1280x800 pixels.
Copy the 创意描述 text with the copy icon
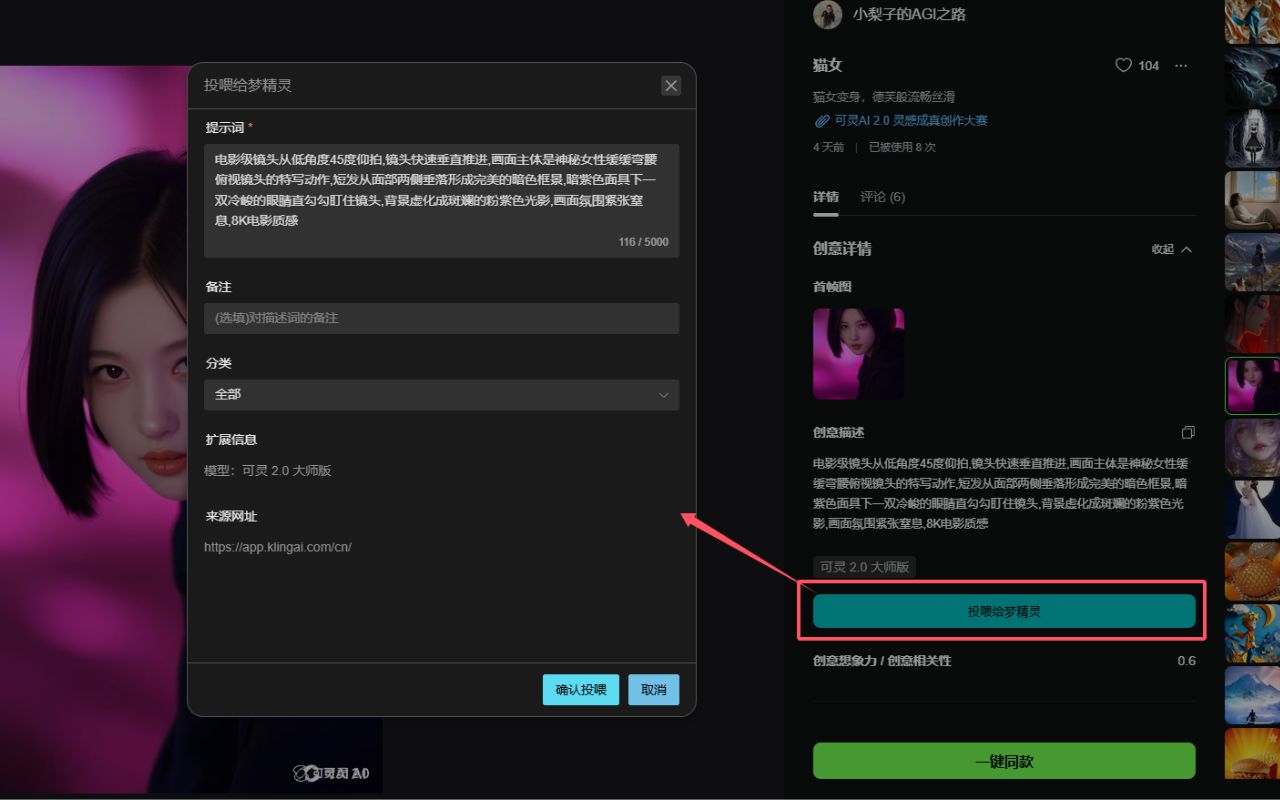[x=1188, y=433]
